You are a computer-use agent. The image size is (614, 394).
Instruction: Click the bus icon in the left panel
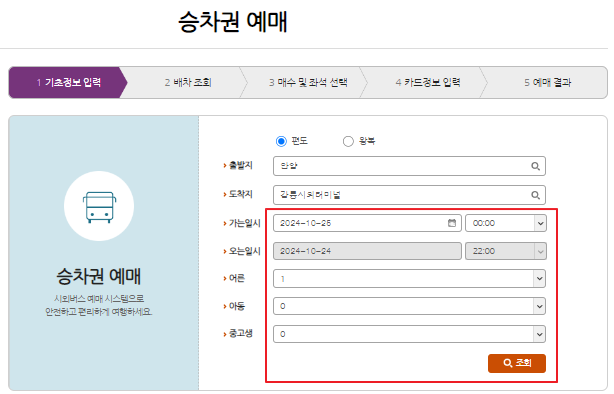click(99, 207)
